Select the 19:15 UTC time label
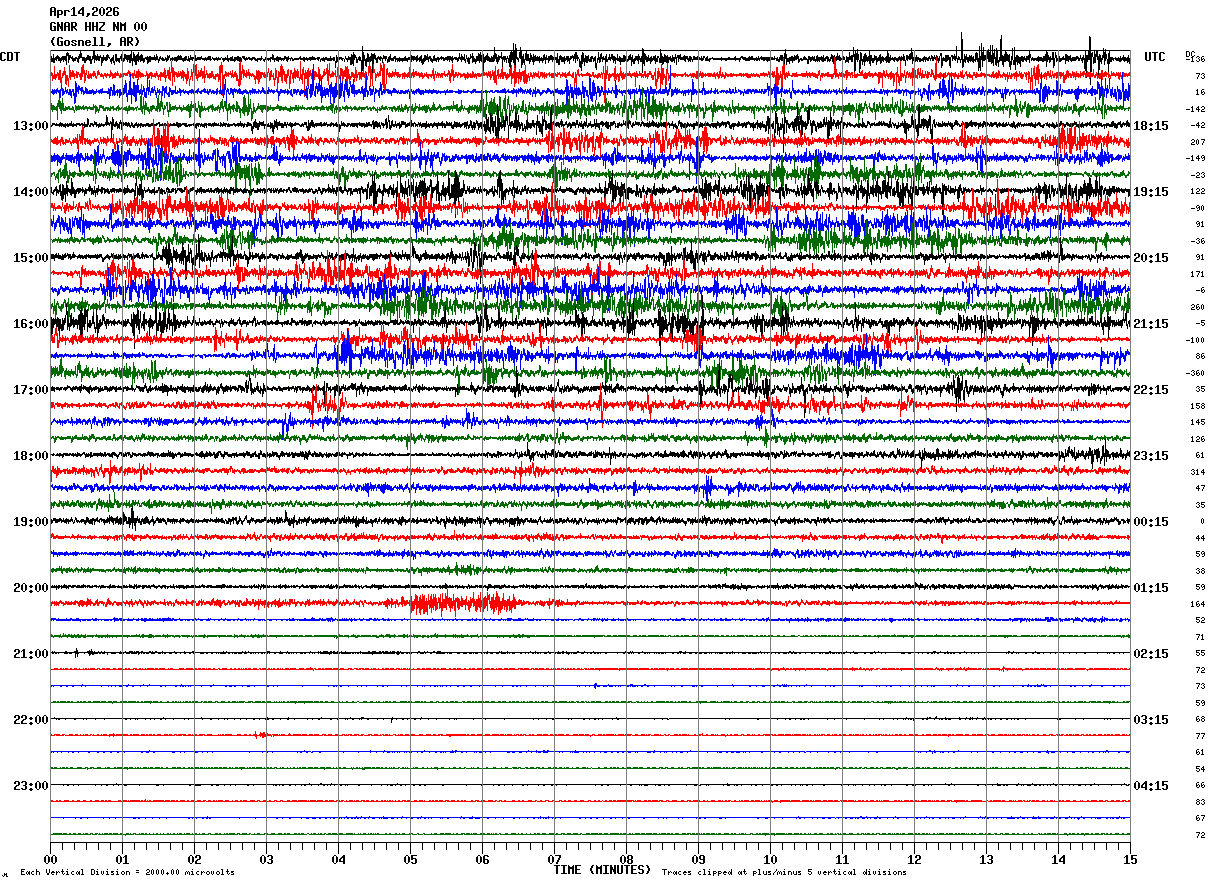 click(x=1151, y=192)
